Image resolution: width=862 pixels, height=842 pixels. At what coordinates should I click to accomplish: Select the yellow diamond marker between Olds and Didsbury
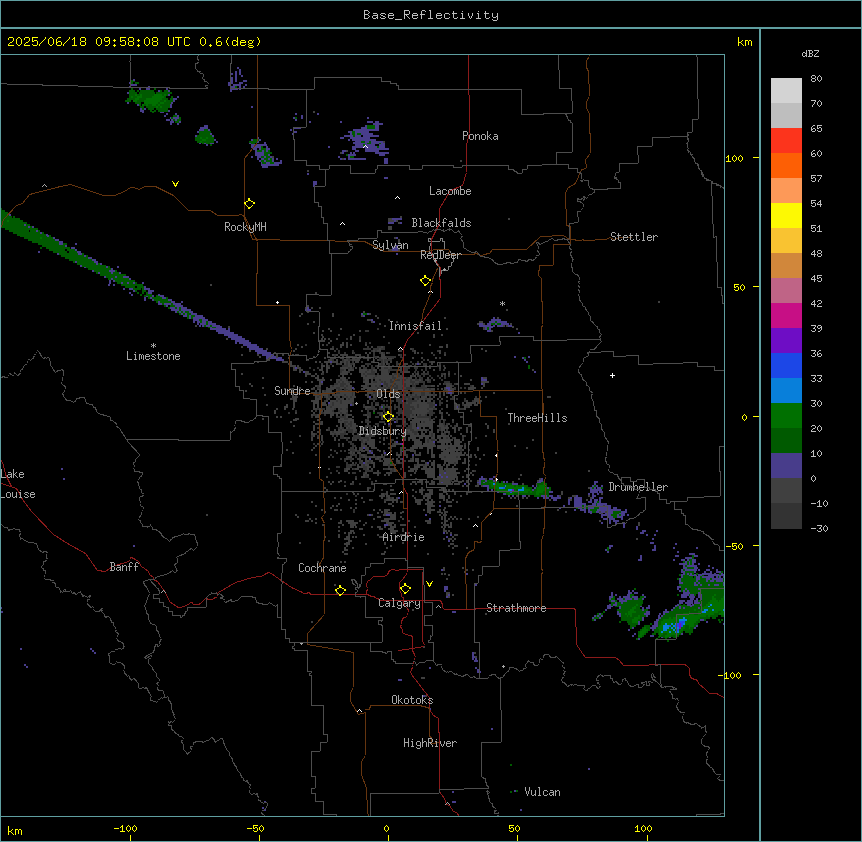point(388,417)
